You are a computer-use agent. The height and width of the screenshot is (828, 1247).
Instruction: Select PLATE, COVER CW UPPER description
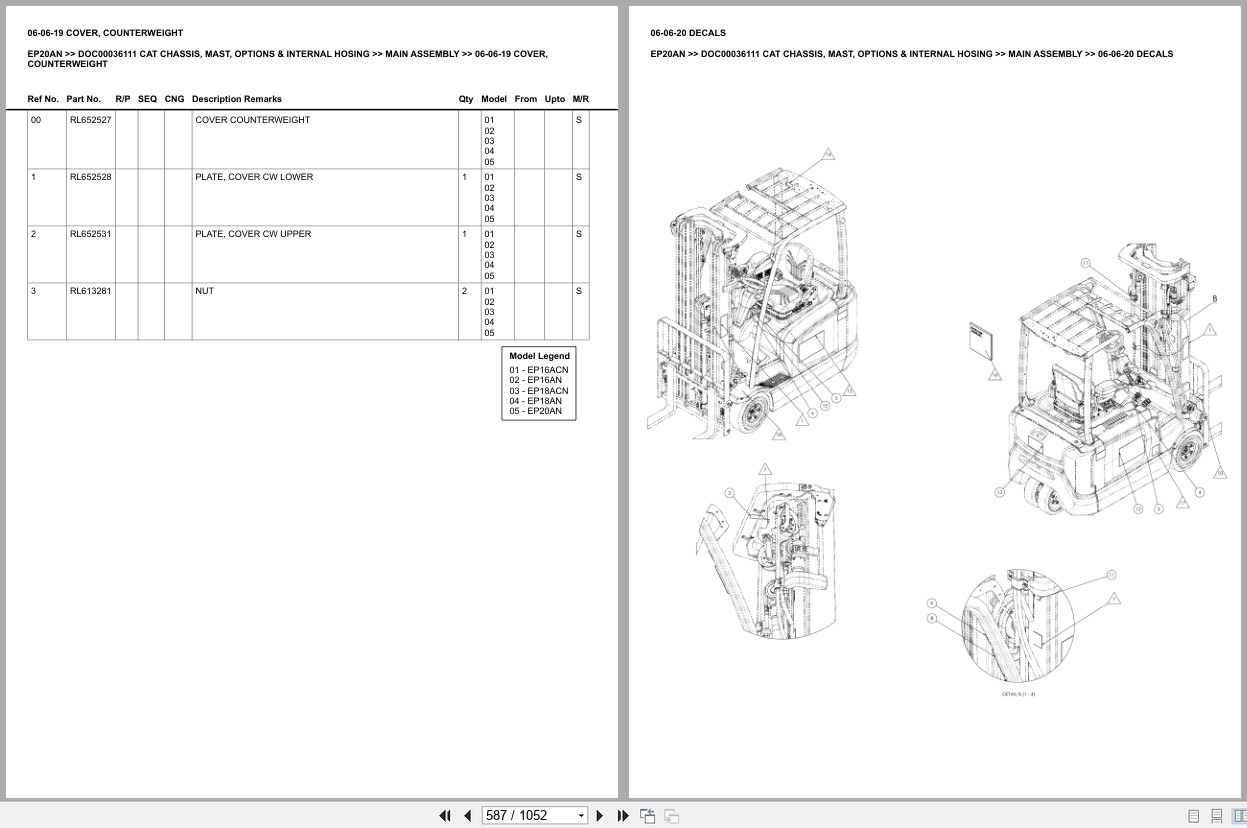point(253,234)
